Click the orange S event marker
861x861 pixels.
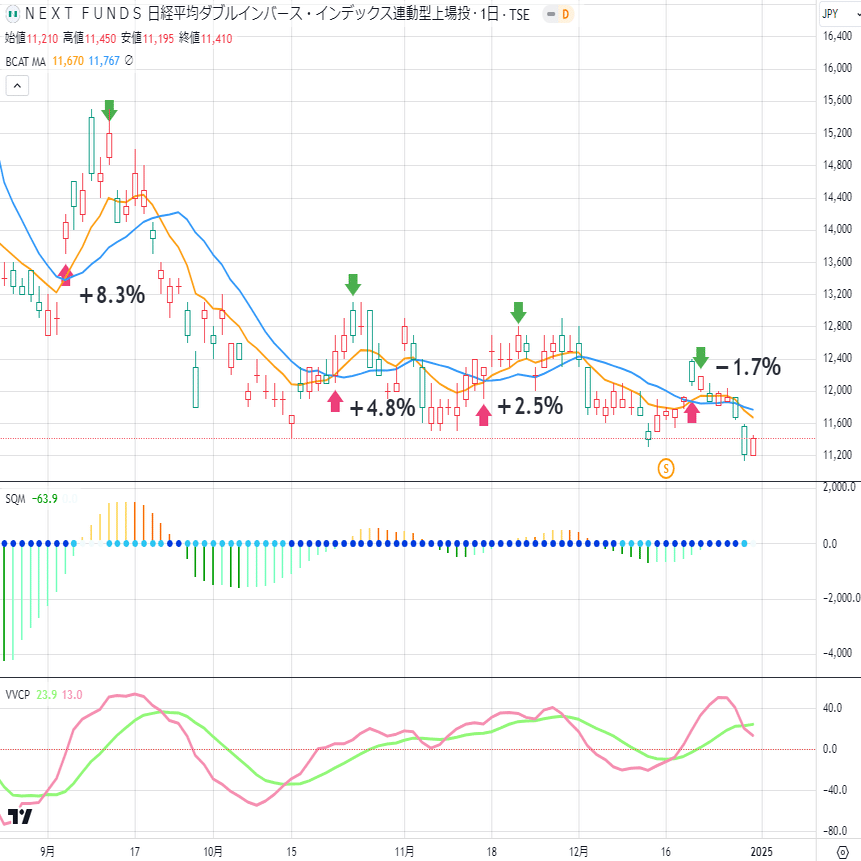point(666,468)
